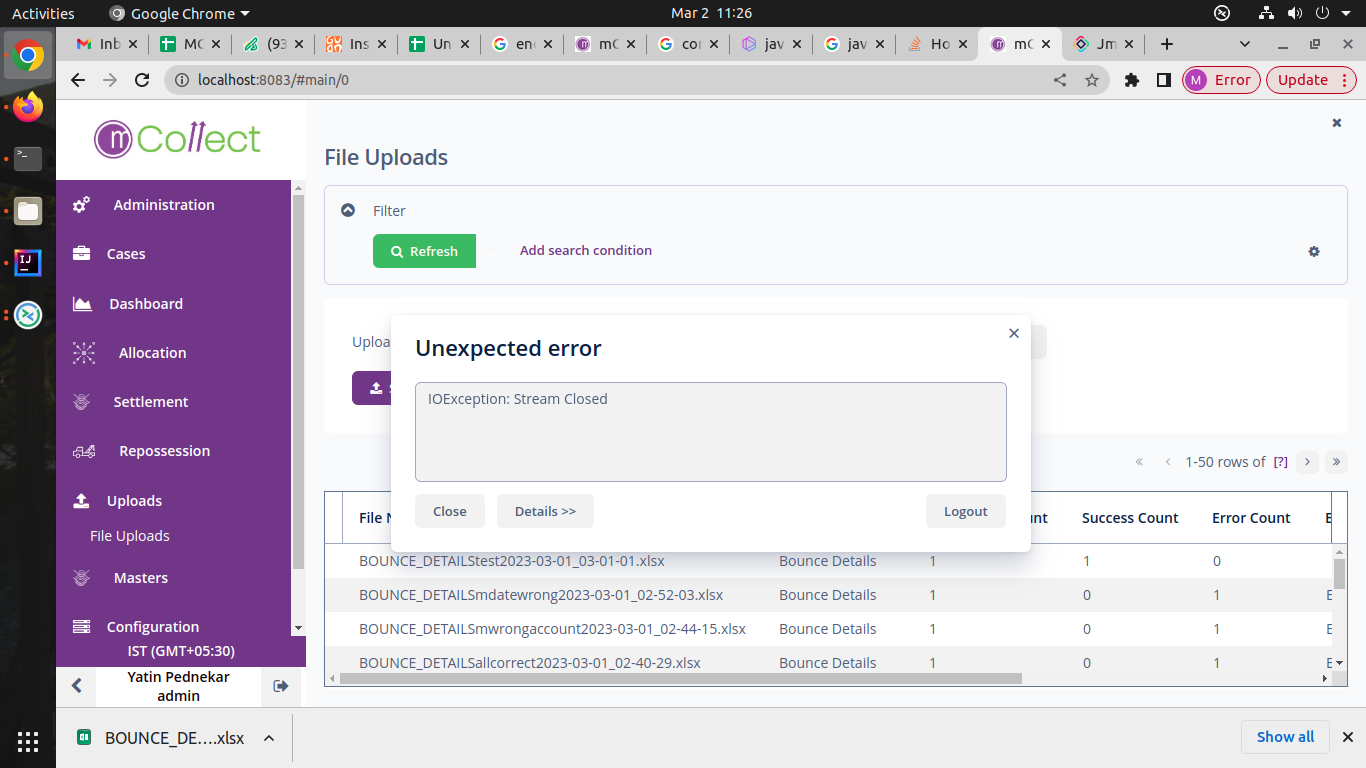
Task: Open the Dashboard sidebar item
Action: click(146, 304)
